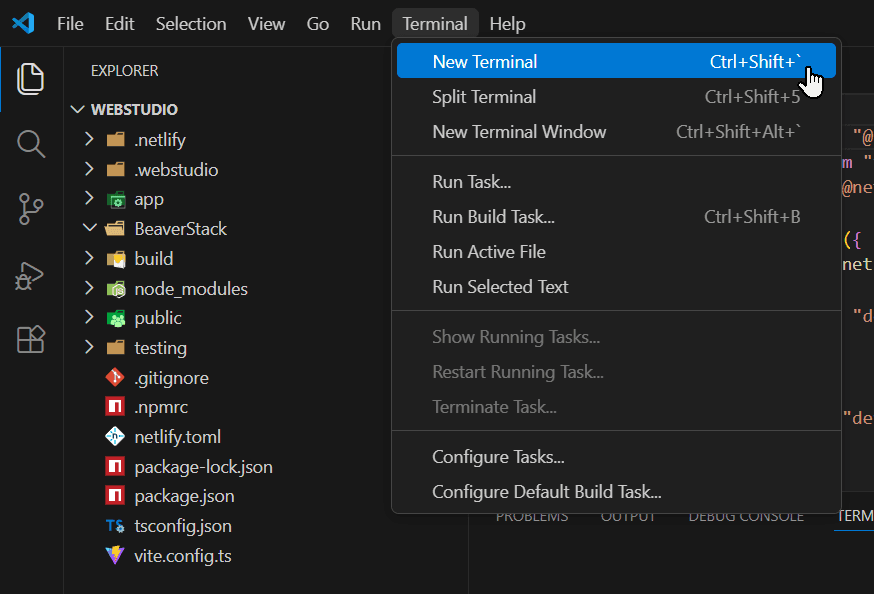Collapse the WEBSTUDIO root section
The image size is (874, 594).
pyautogui.click(x=76, y=110)
